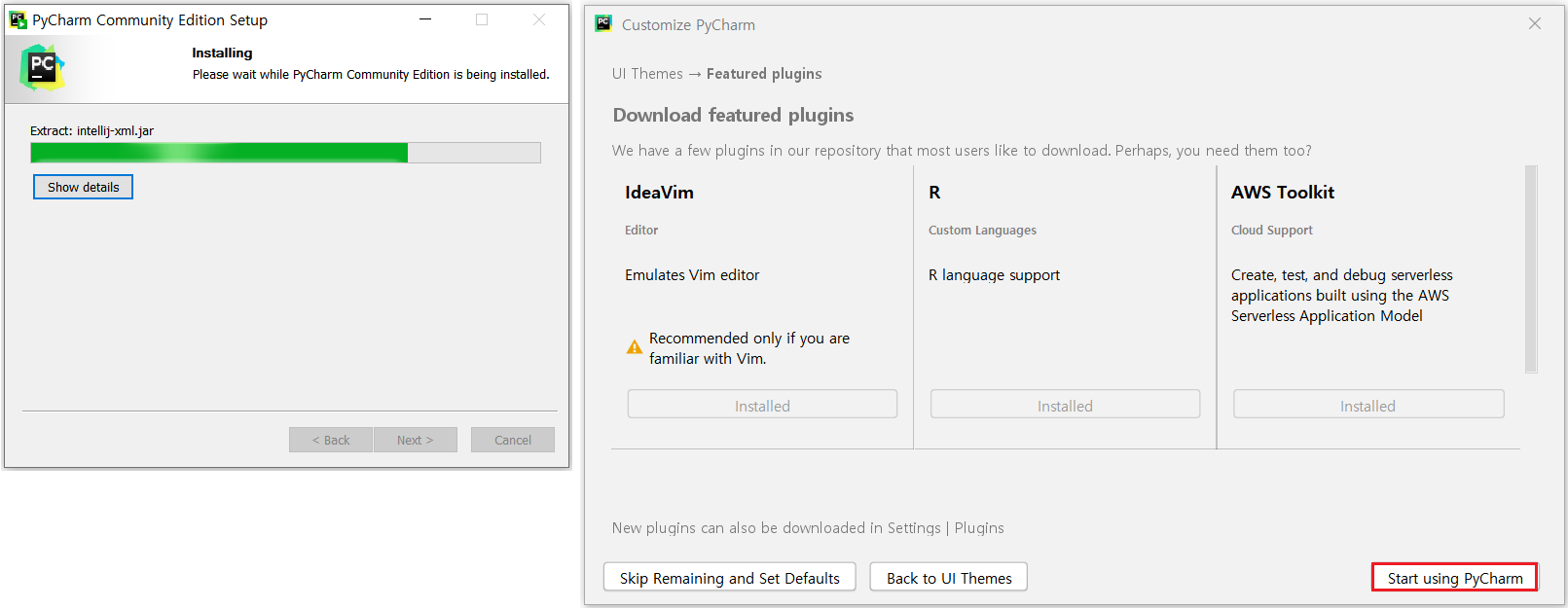Go Back to UI Themes

pos(949,577)
